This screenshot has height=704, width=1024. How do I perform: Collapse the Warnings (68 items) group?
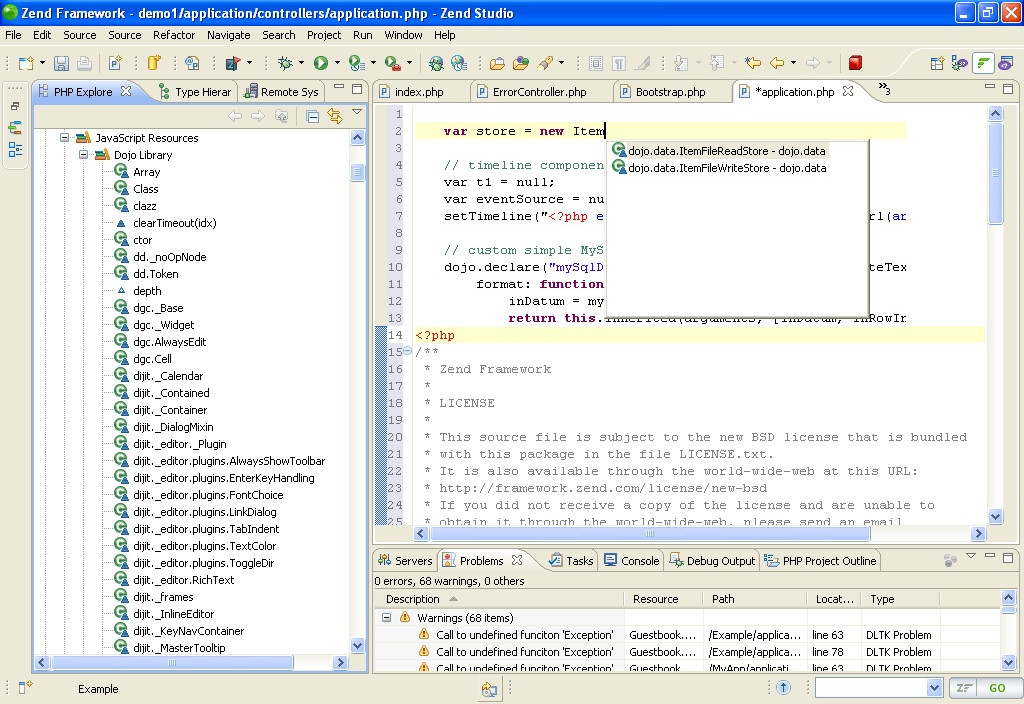[387, 618]
